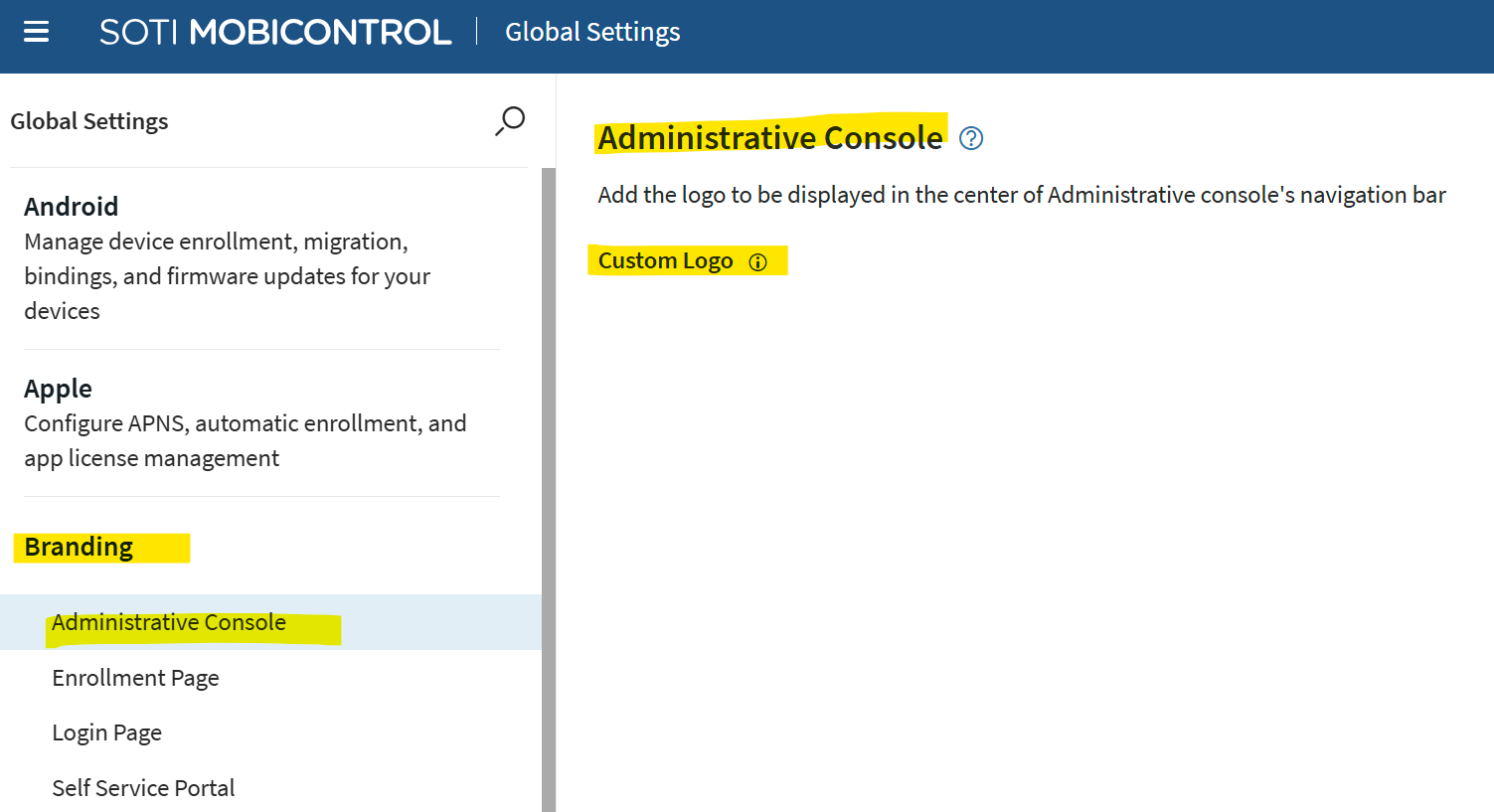Click the search magnifier icon
The image size is (1494, 812).
[510, 121]
